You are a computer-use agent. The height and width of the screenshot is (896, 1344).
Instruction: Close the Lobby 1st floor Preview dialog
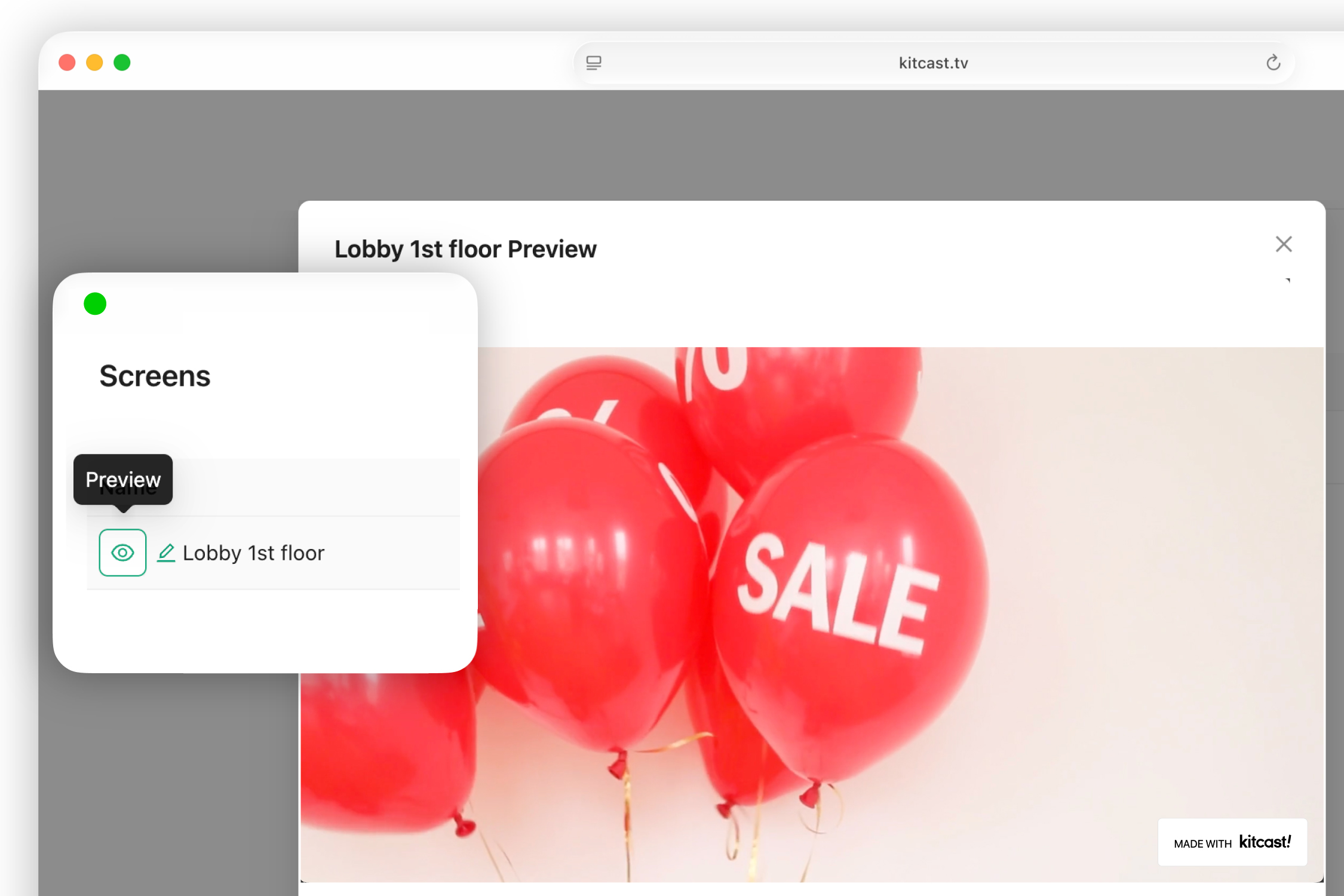click(x=1284, y=244)
